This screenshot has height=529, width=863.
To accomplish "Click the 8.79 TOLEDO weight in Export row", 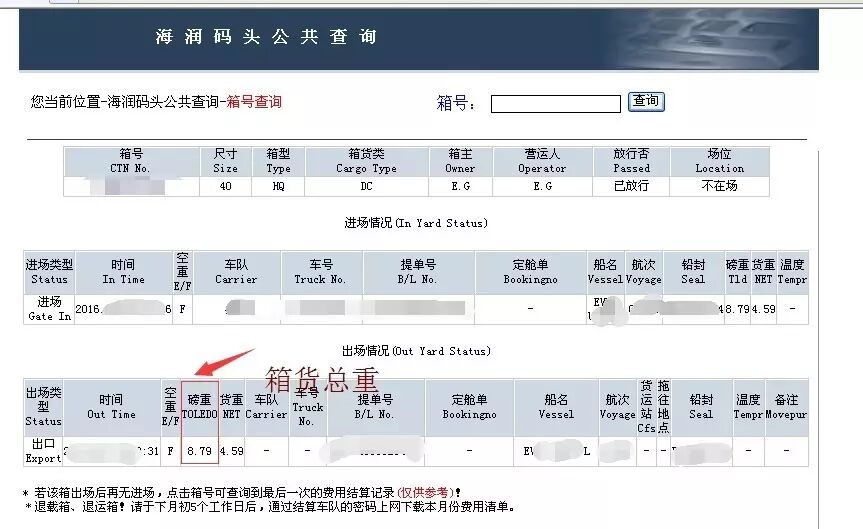I will tap(199, 451).
